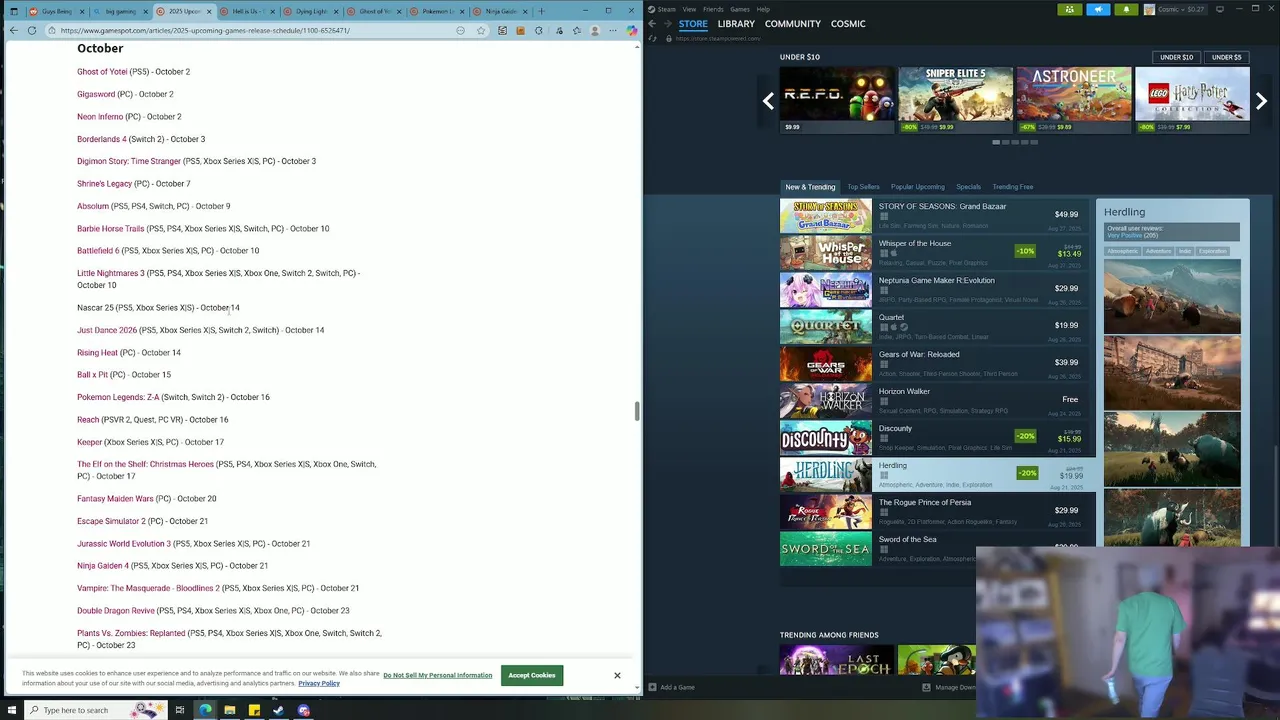This screenshot has width=1280, height=720.
Task: Accept cookies on GameSpot
Action: [x=531, y=675]
